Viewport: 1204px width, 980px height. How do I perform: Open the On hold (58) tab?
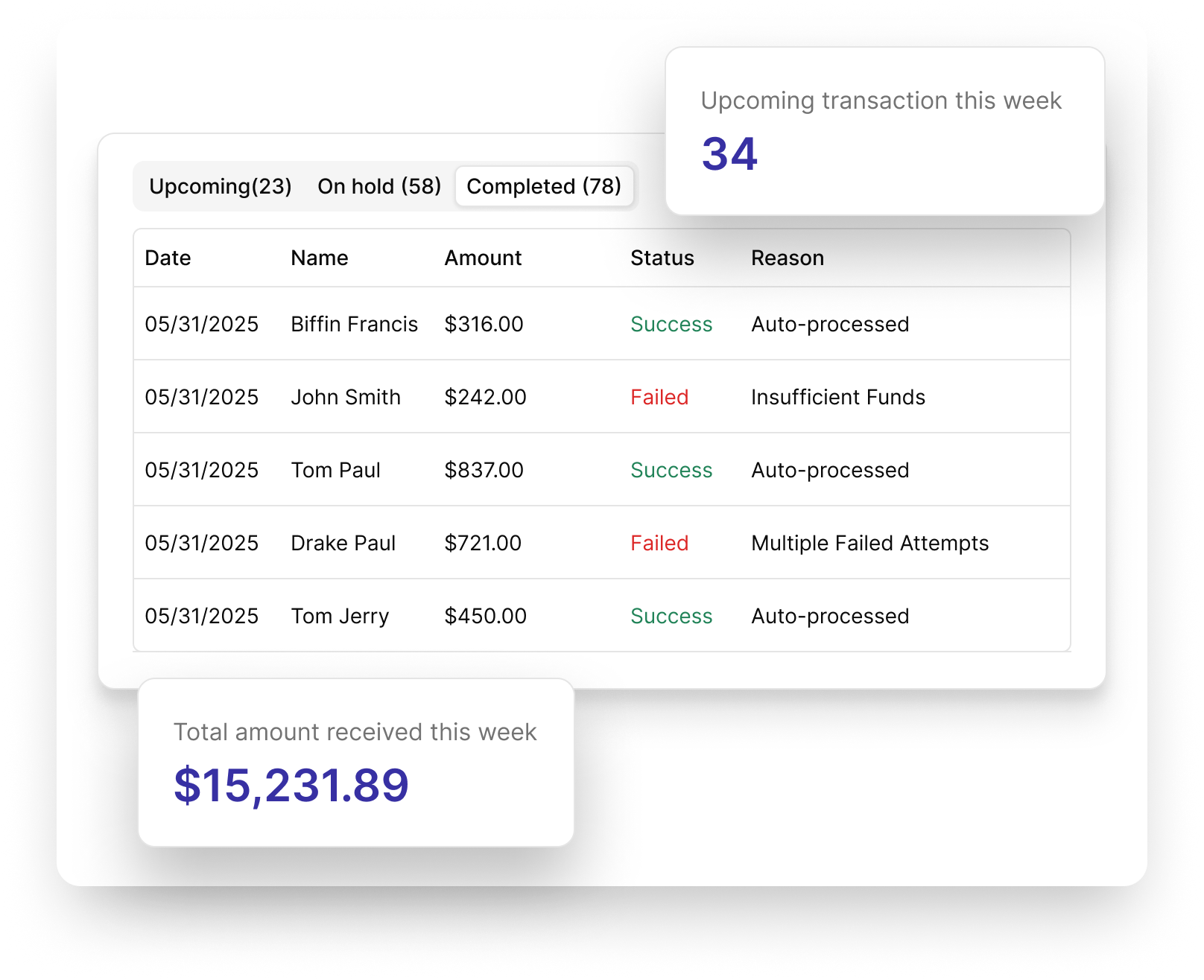pos(378,186)
